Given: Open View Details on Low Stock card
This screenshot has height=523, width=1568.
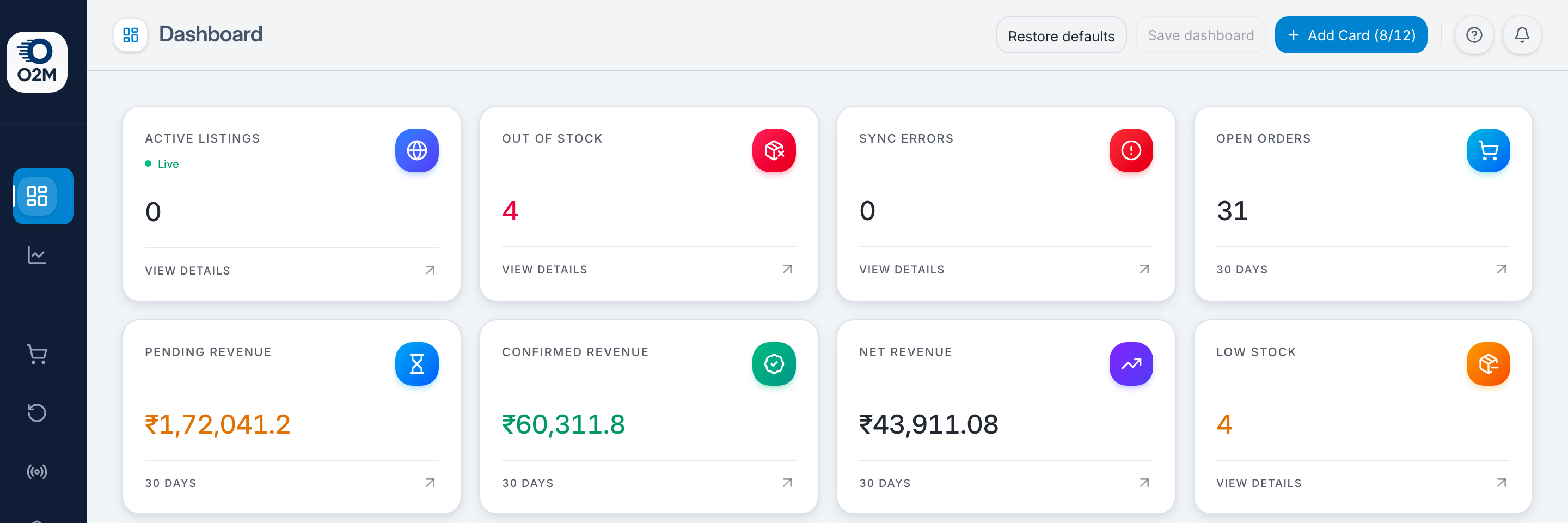Looking at the screenshot, I should (x=1259, y=483).
